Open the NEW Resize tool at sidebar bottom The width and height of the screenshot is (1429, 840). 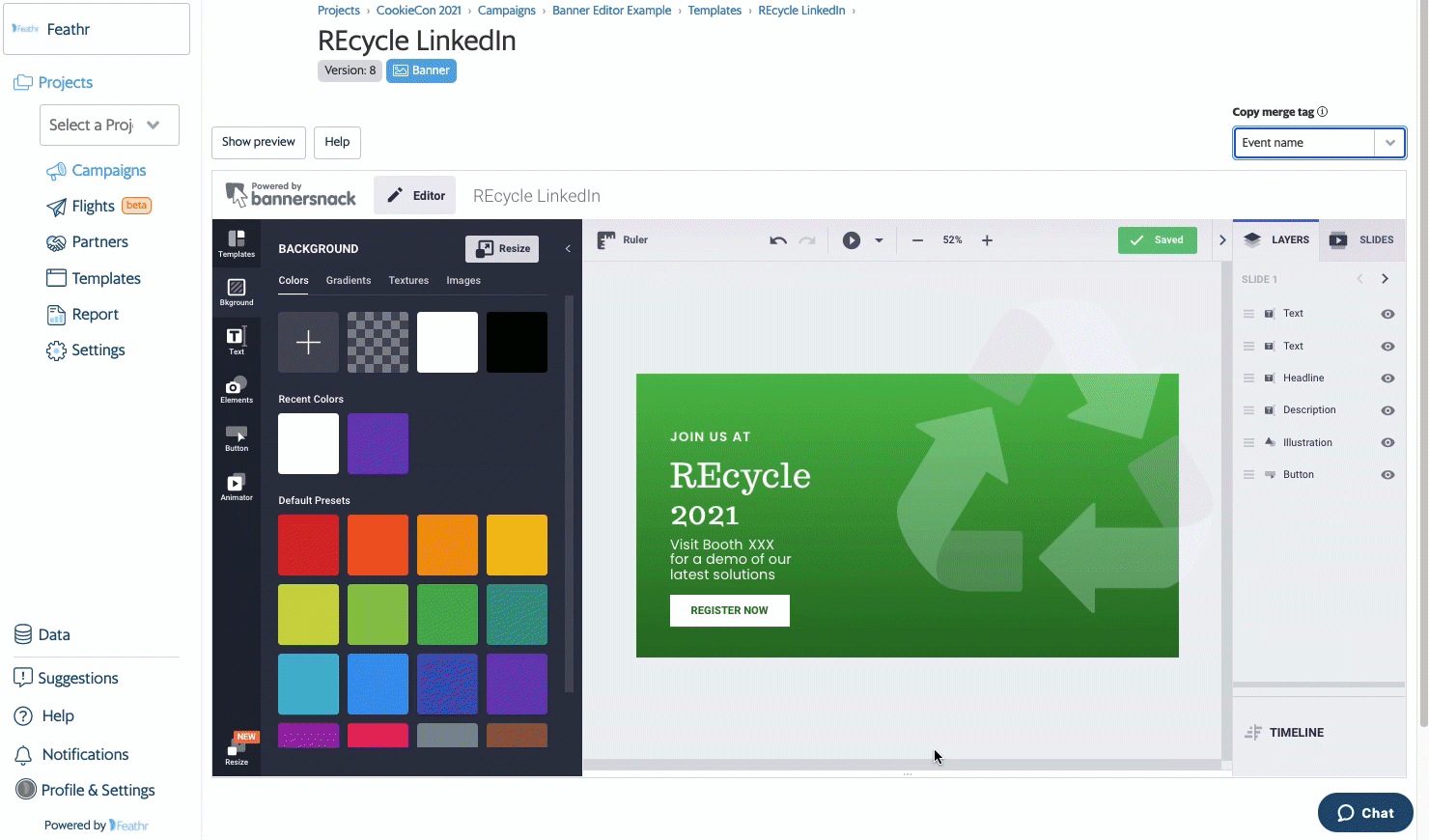(x=238, y=750)
